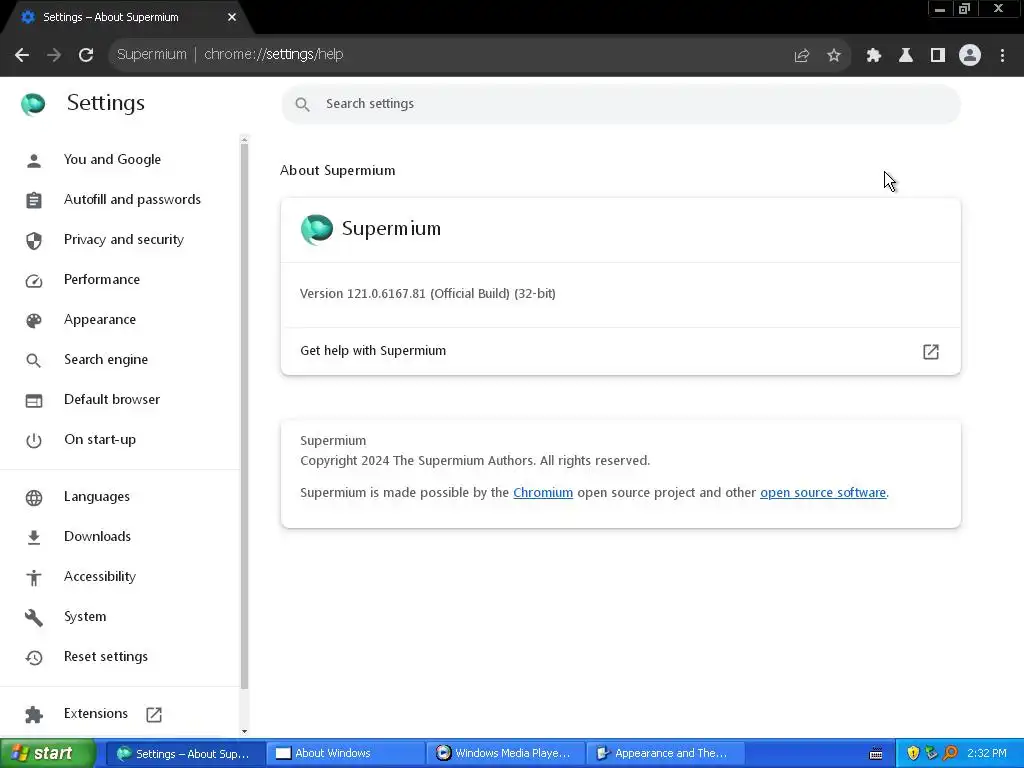Switch to Appearance and Themes taskbar item
The height and width of the screenshot is (768, 1024).
coord(665,754)
